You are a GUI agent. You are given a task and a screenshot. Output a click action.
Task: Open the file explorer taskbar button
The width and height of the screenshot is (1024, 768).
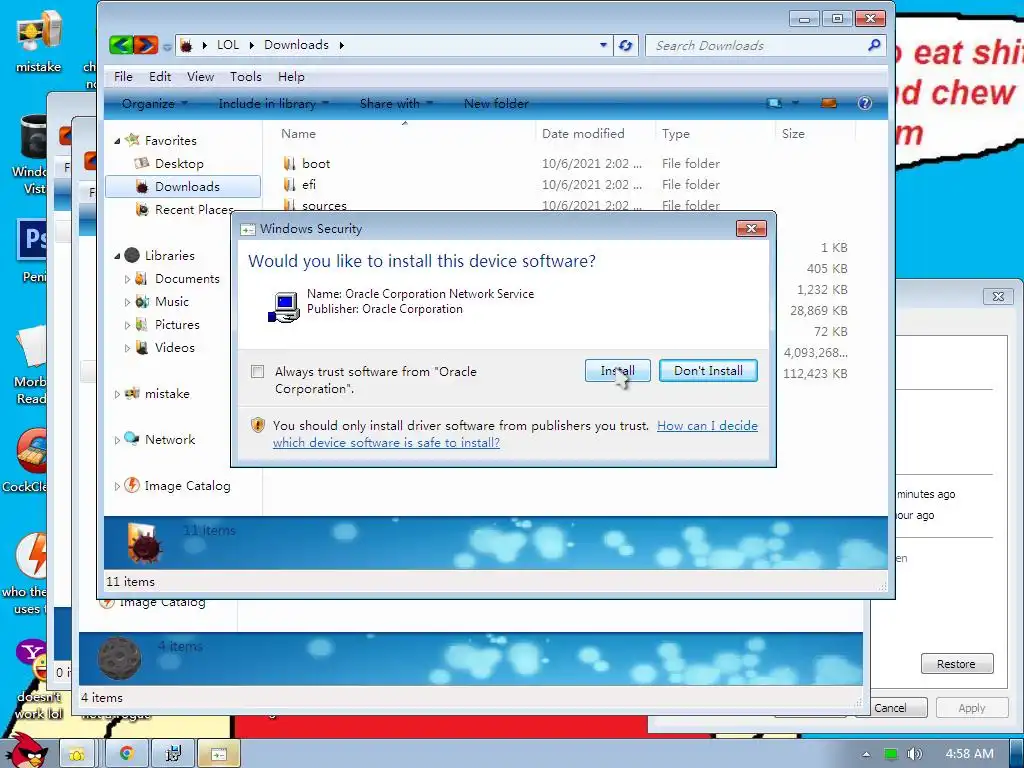tap(77, 754)
